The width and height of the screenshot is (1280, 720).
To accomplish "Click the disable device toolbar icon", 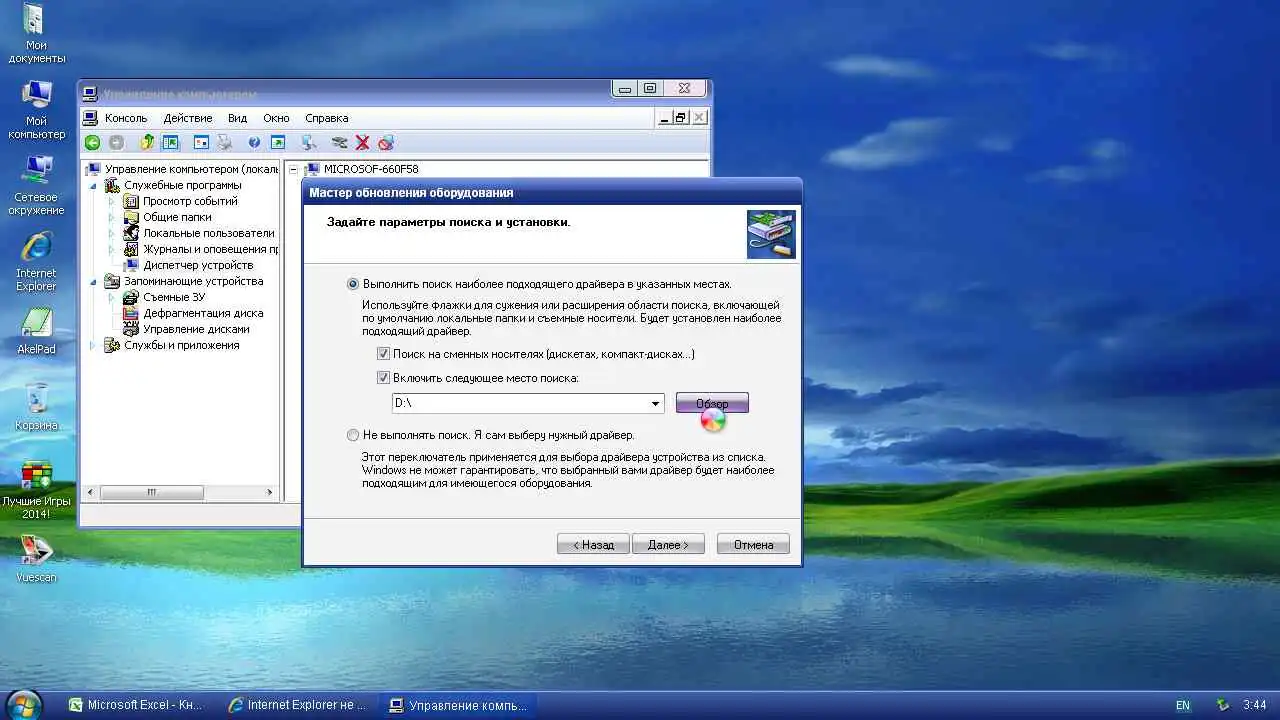I will click(386, 143).
